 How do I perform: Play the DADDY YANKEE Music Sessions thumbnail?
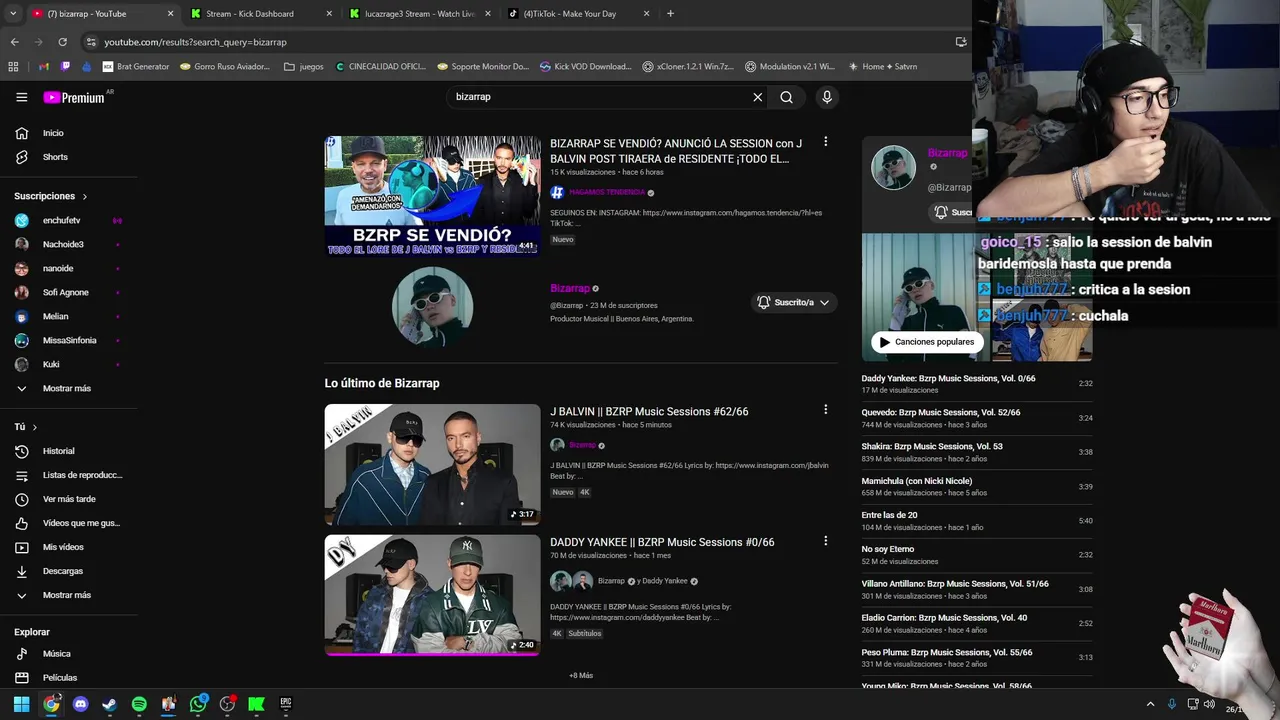432,595
